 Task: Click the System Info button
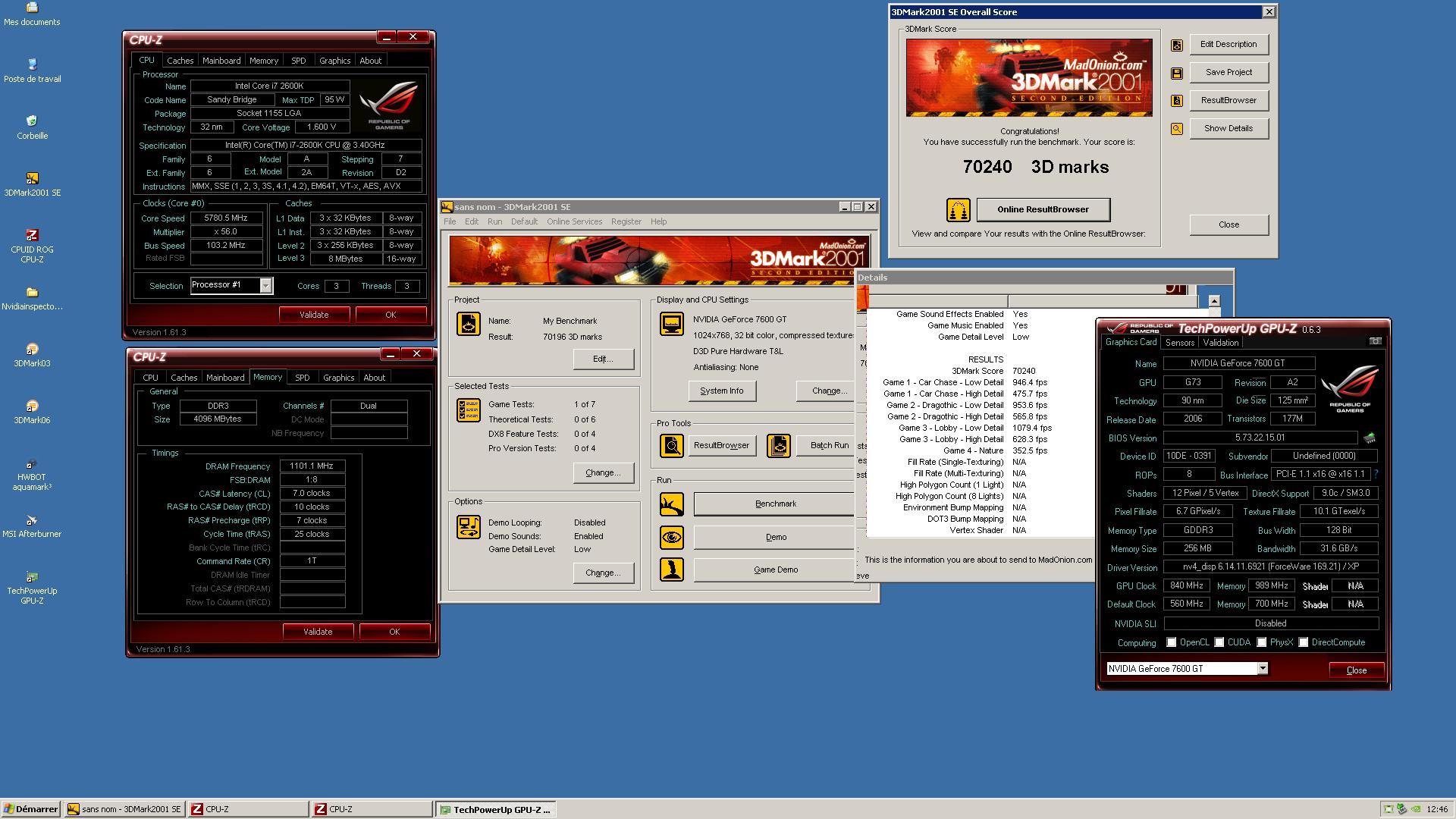[721, 391]
